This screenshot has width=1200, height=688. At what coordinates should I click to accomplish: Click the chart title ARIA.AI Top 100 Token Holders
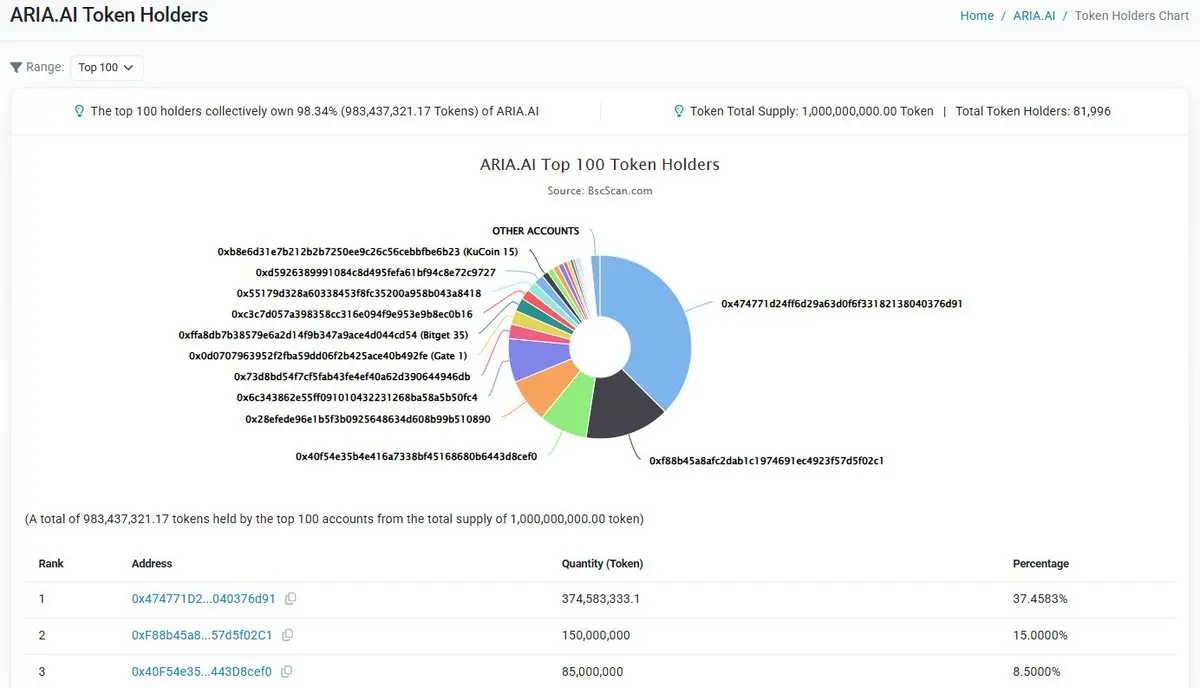pyautogui.click(x=600, y=164)
